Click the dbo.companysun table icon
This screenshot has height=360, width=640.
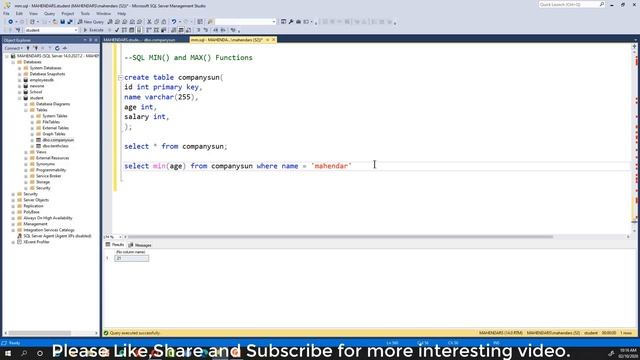tap(38, 140)
